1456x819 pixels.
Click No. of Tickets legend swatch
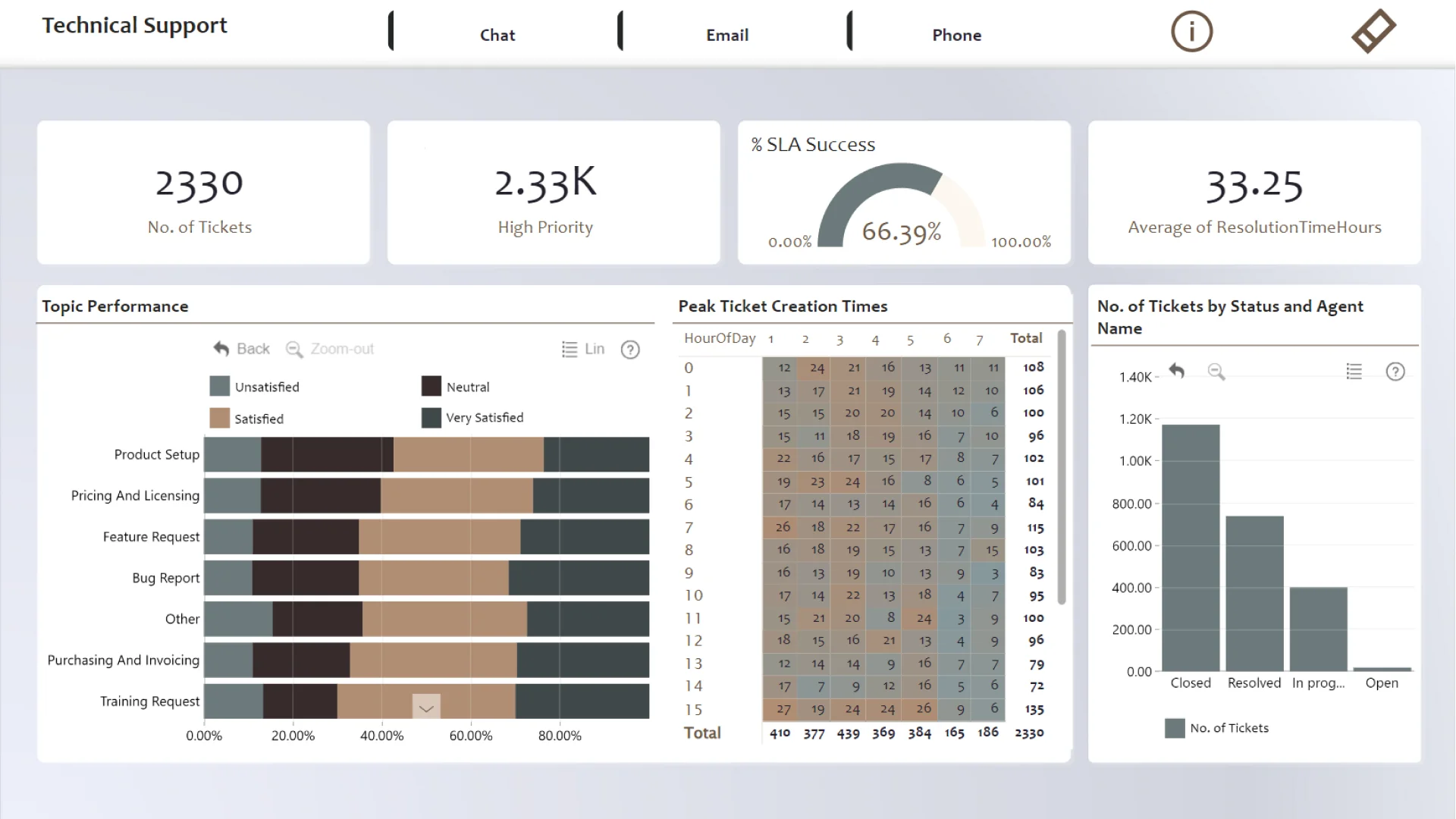pos(1175,728)
